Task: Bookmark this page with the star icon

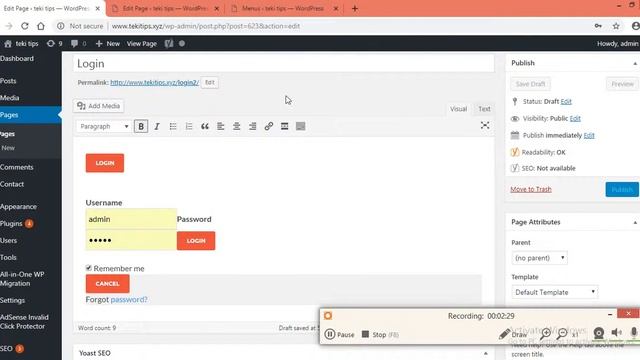Action: (616, 26)
